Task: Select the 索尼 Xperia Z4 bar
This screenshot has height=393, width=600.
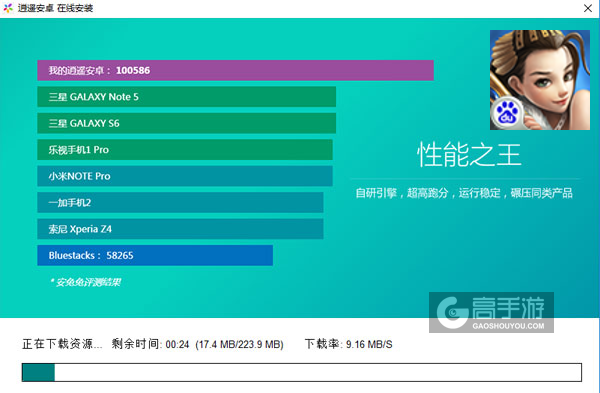Action: point(180,229)
